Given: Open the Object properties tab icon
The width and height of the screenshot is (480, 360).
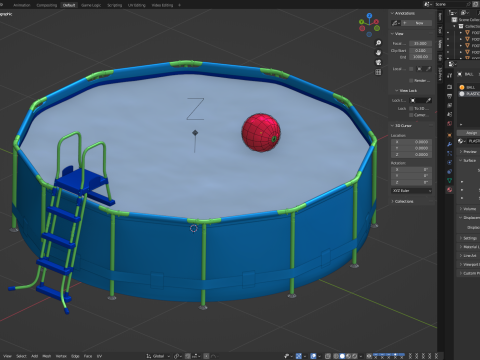Looking at the screenshot, I should 449,135.
